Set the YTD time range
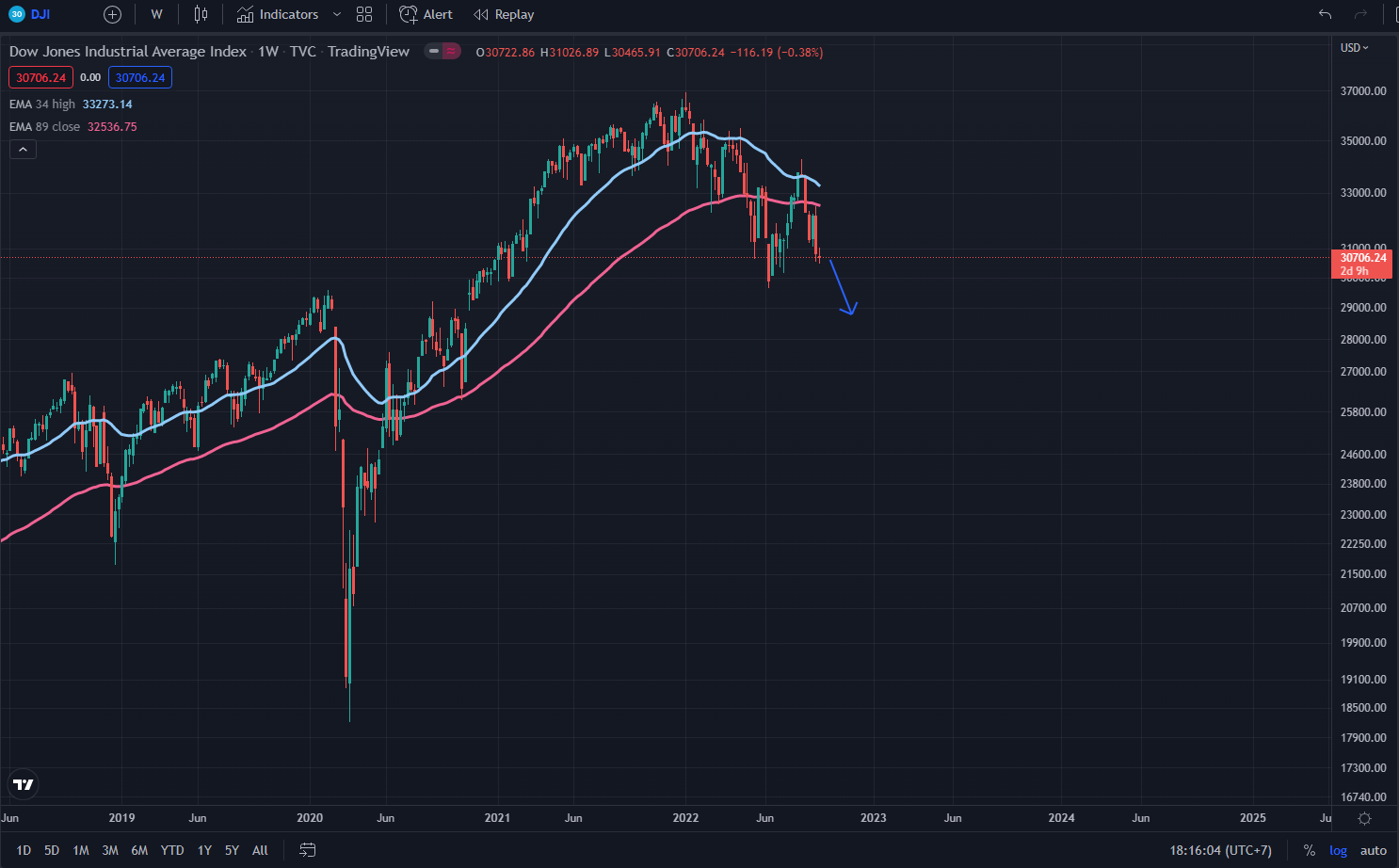Image resolution: width=1399 pixels, height=868 pixels. point(172,850)
